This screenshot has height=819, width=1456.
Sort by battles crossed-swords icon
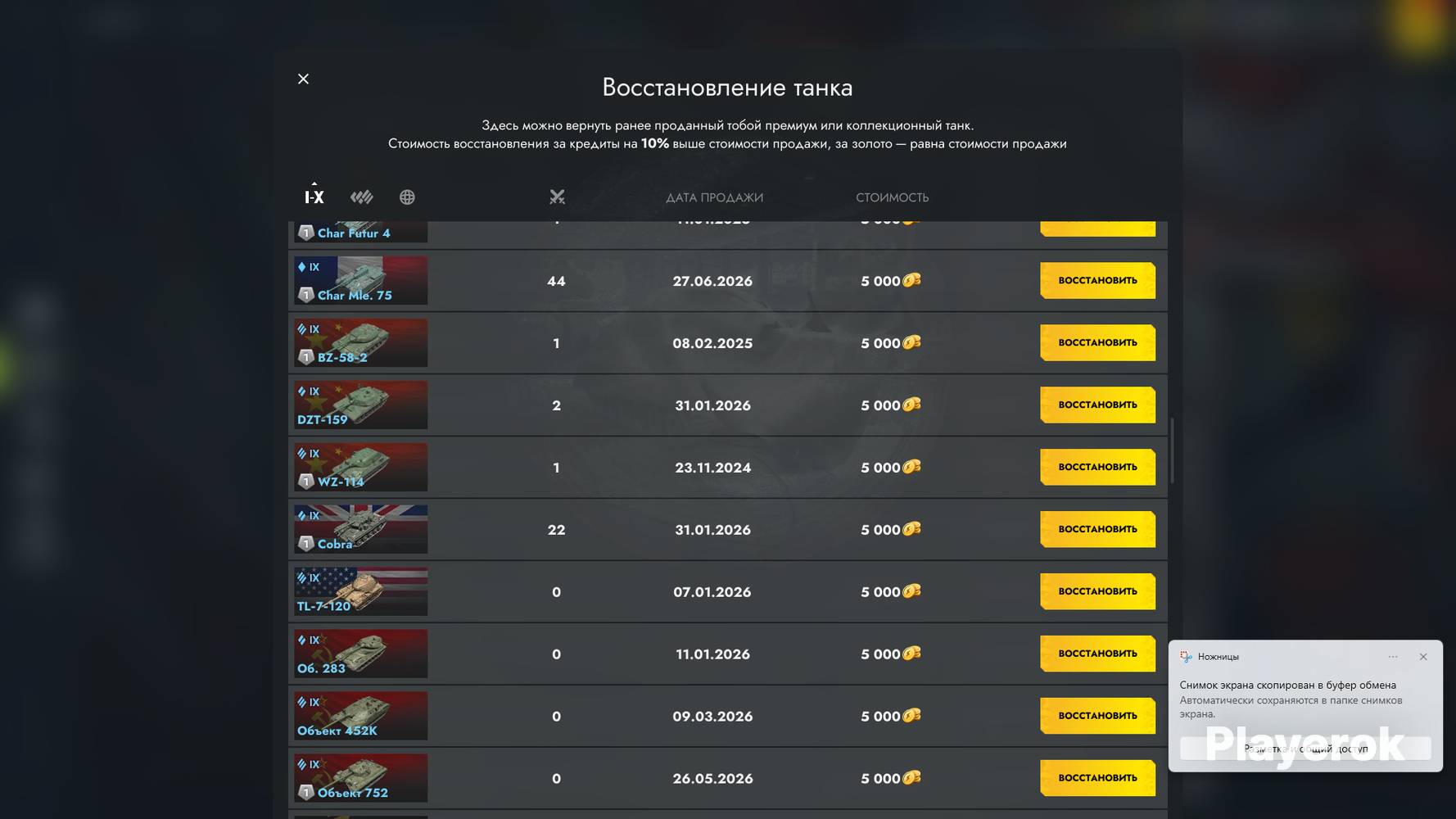(x=557, y=197)
